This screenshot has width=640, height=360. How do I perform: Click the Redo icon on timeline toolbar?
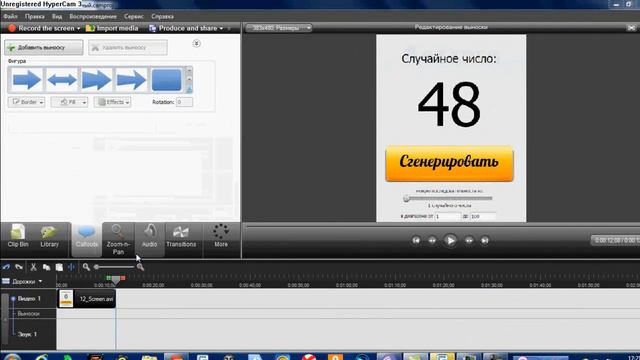coord(19,267)
